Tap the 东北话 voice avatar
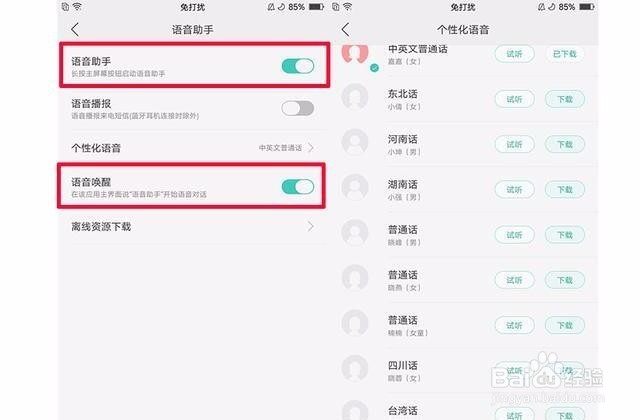Image resolution: width=640 pixels, height=420 pixels. 355,97
